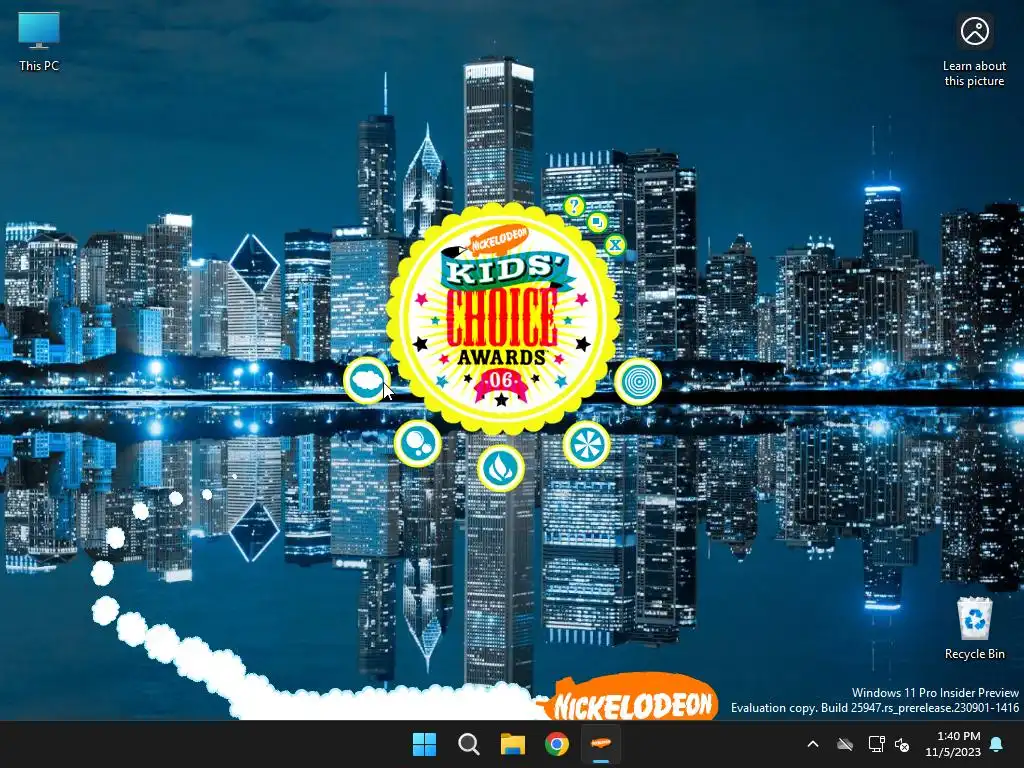This screenshot has height=768, width=1024.
Task: Open widget help with the question mark
Action: click(x=574, y=206)
